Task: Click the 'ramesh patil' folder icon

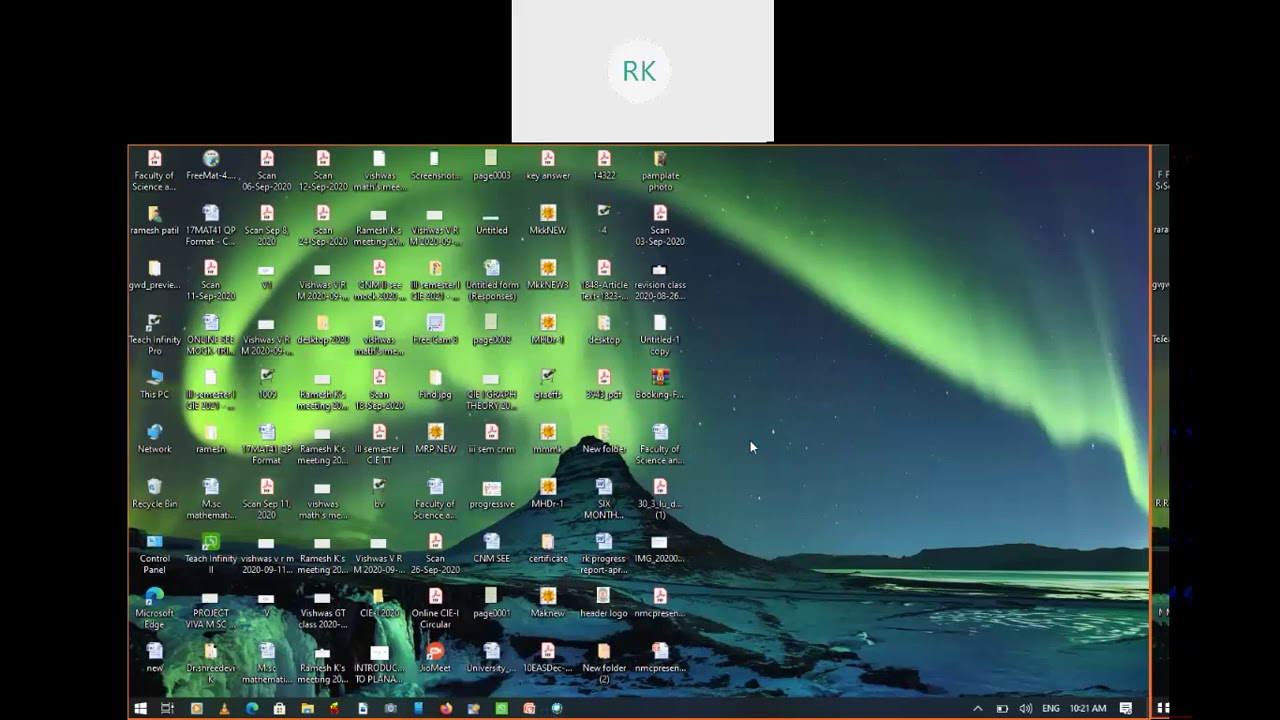Action: point(154,220)
